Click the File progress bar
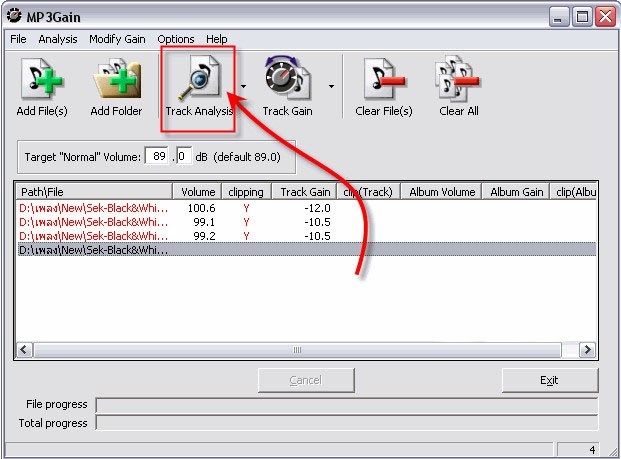621x459 pixels. (x=347, y=405)
